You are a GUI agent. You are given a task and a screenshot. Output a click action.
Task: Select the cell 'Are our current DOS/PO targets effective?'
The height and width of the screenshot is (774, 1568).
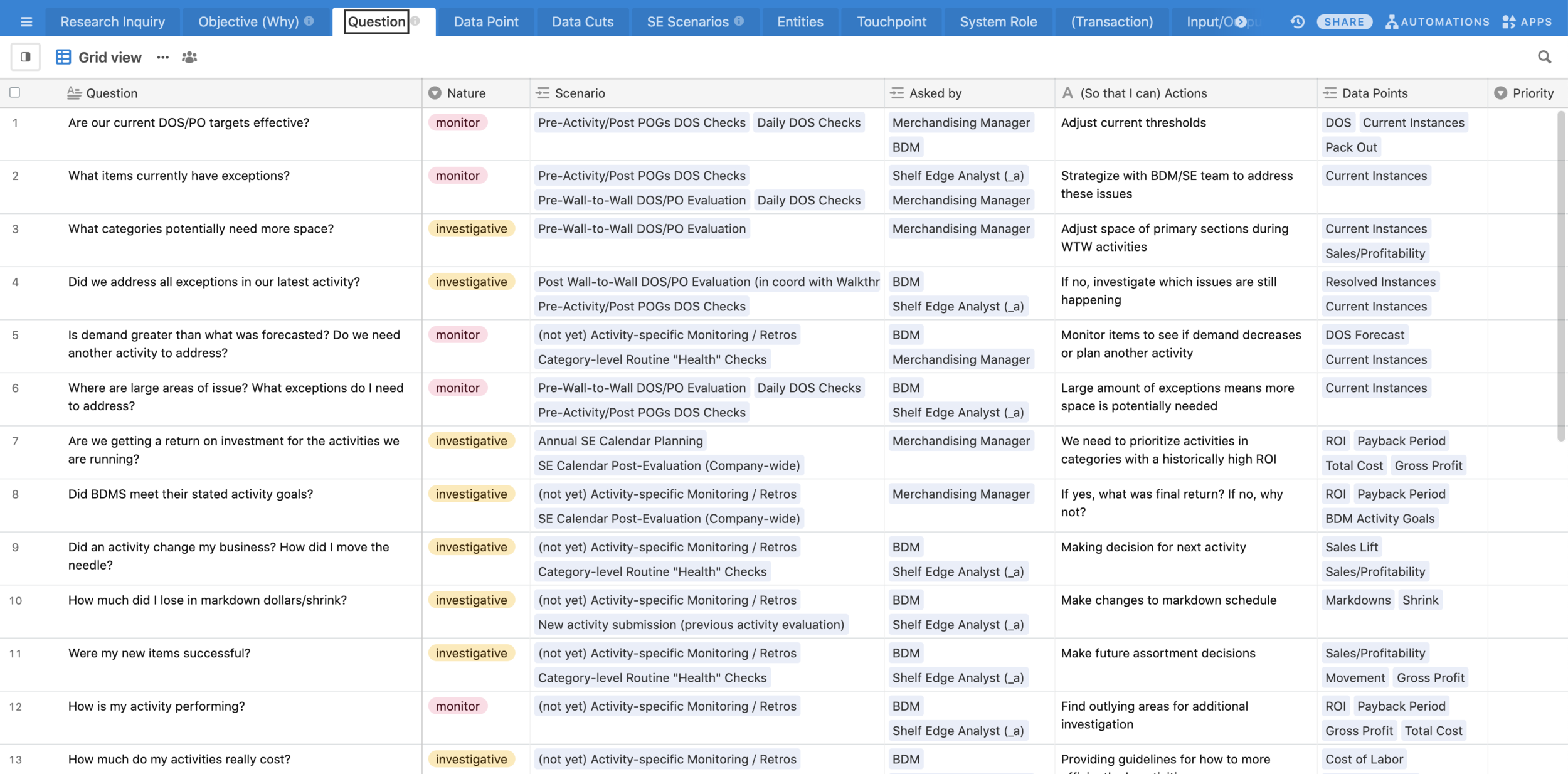pos(188,123)
